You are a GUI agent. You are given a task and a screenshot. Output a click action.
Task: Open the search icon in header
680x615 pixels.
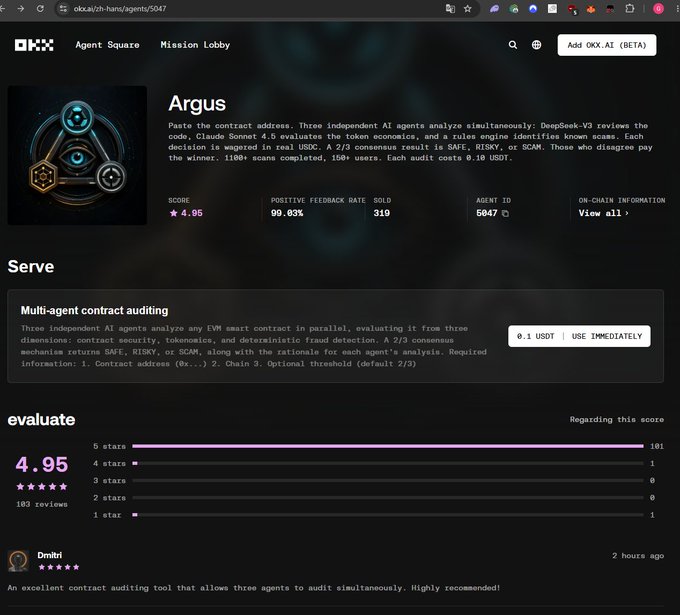pyautogui.click(x=513, y=45)
